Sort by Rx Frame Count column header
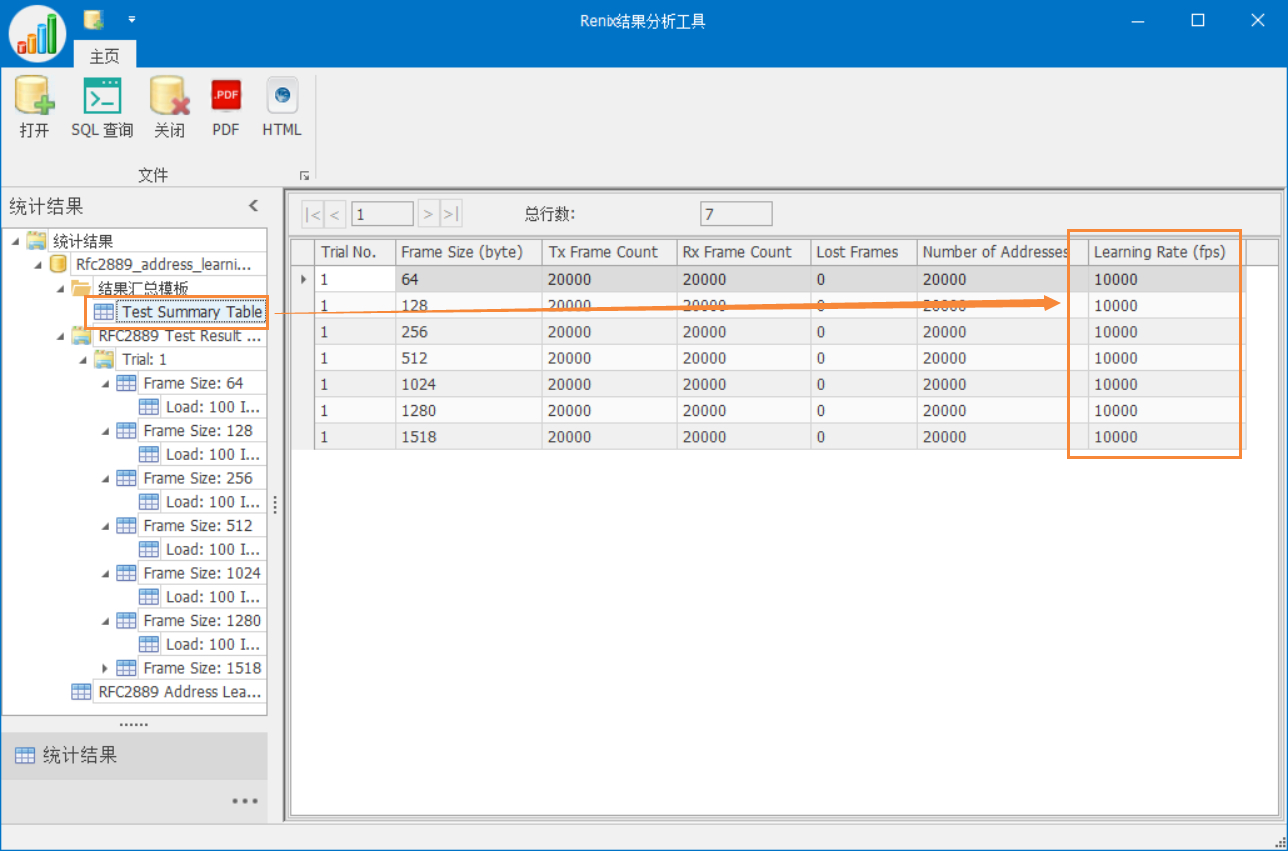This screenshot has height=851, width=1288. 744,252
